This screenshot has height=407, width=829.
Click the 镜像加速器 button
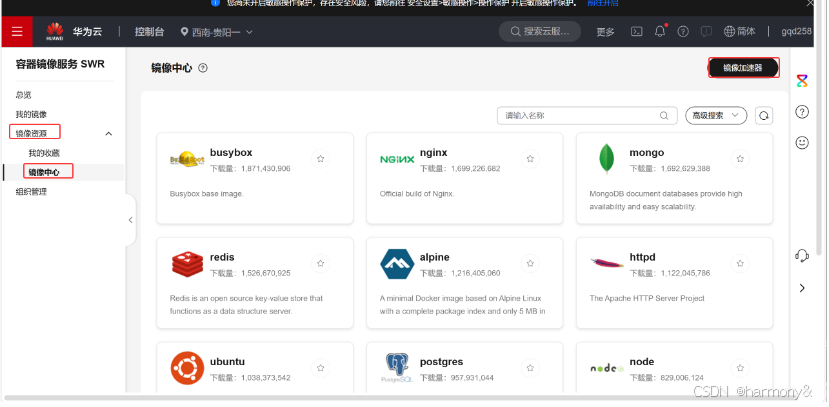[x=743, y=68]
